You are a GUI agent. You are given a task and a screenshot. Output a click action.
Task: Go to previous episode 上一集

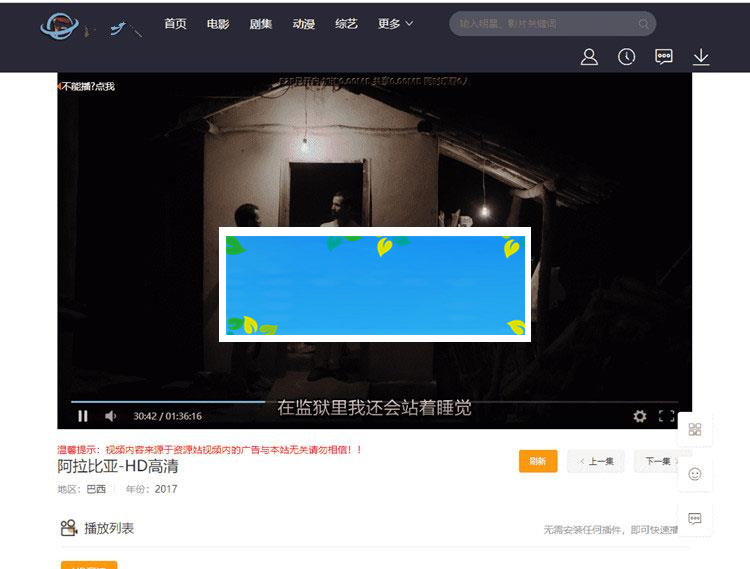(596, 461)
